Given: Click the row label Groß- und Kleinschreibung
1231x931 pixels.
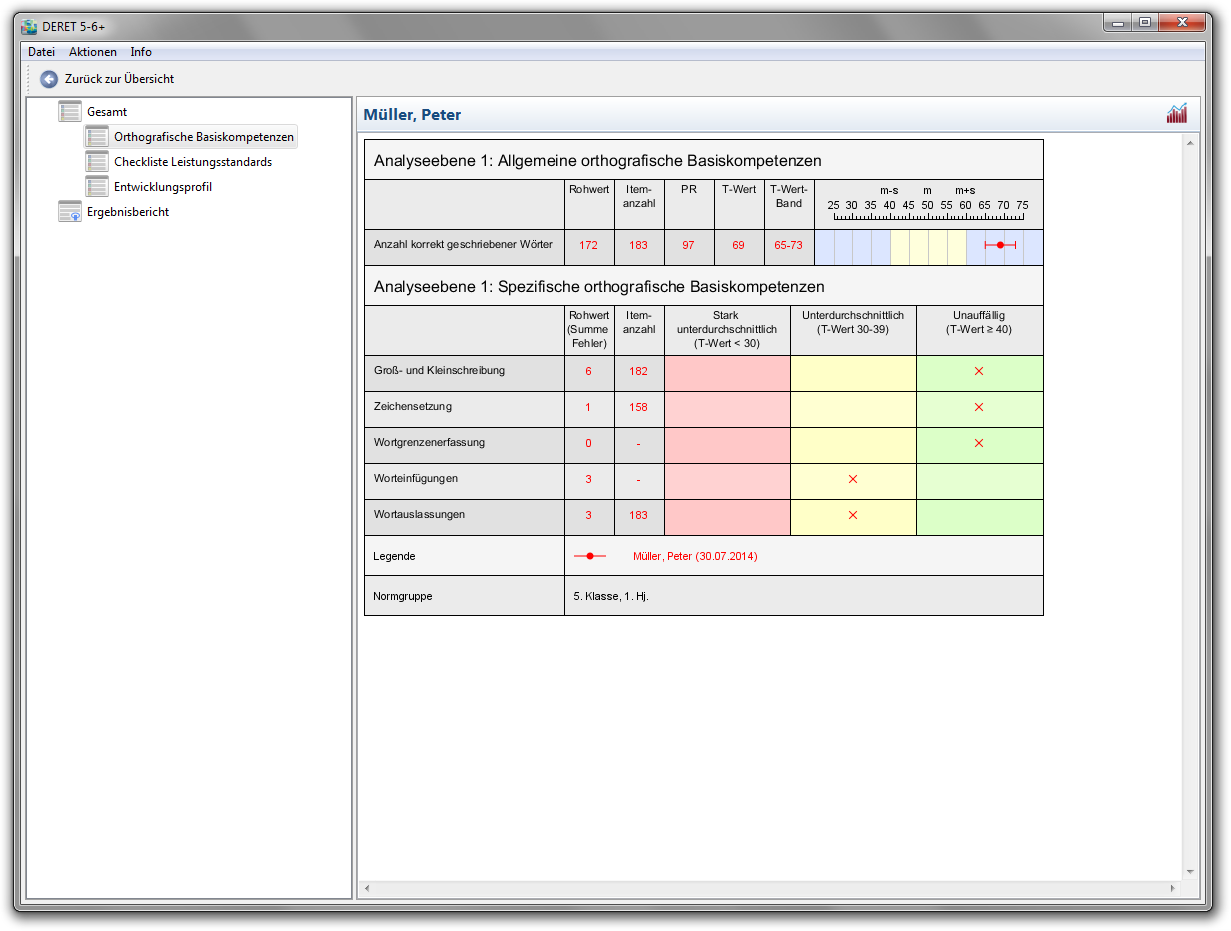Looking at the screenshot, I should (x=439, y=370).
